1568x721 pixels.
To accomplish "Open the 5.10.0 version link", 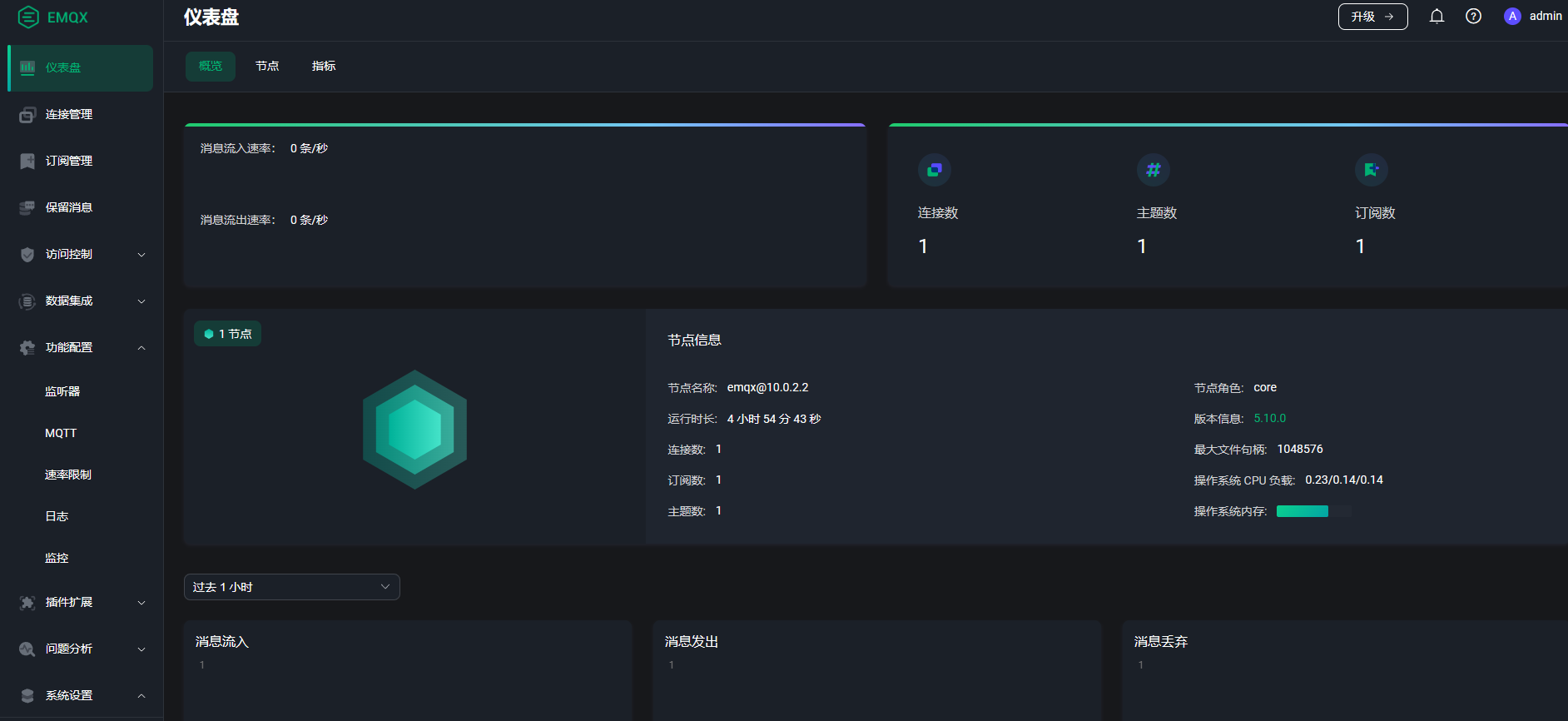I will [x=1270, y=419].
